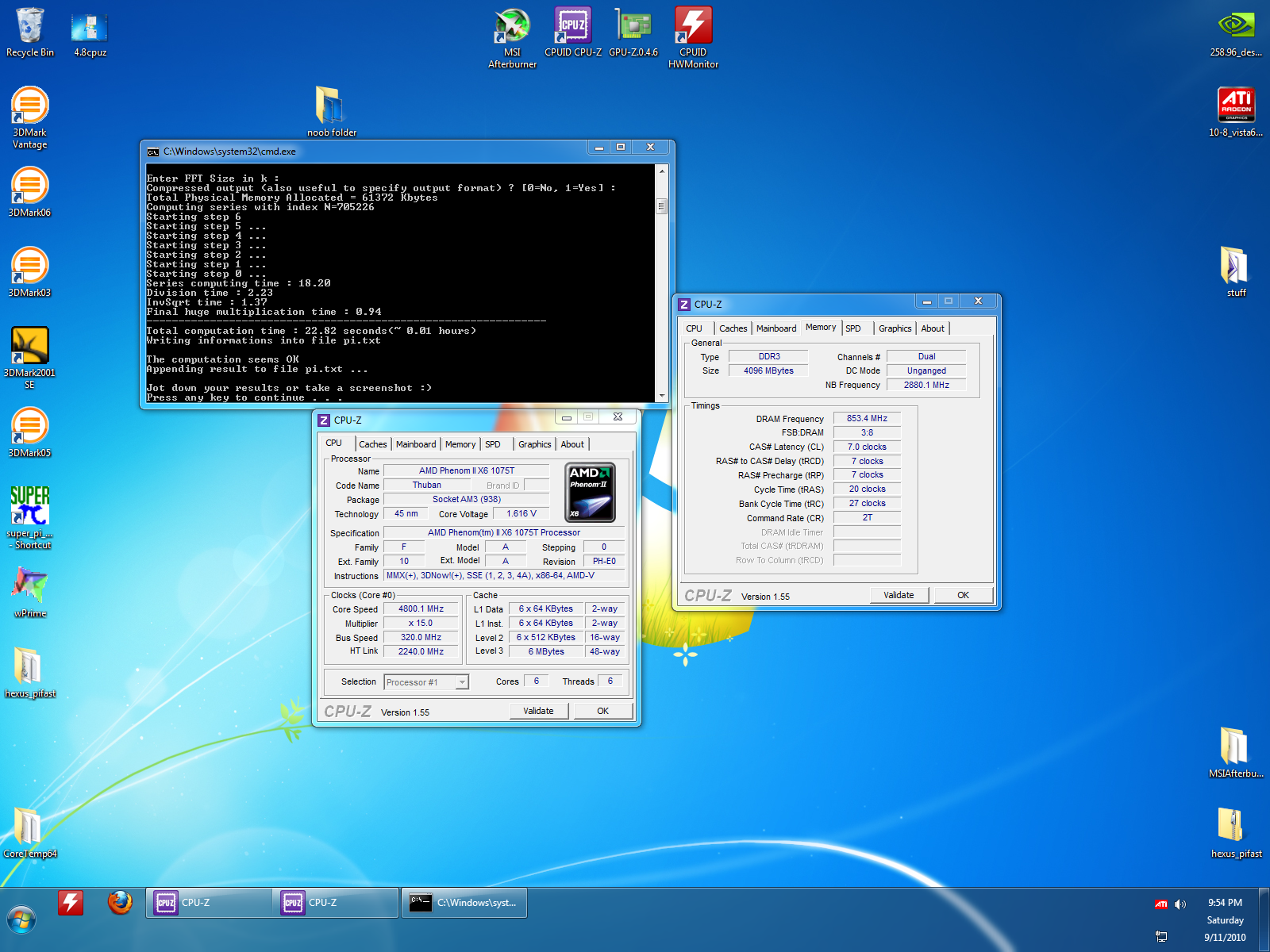
Task: Launch the 3DMark2001 SE shortcut
Action: click(x=29, y=358)
